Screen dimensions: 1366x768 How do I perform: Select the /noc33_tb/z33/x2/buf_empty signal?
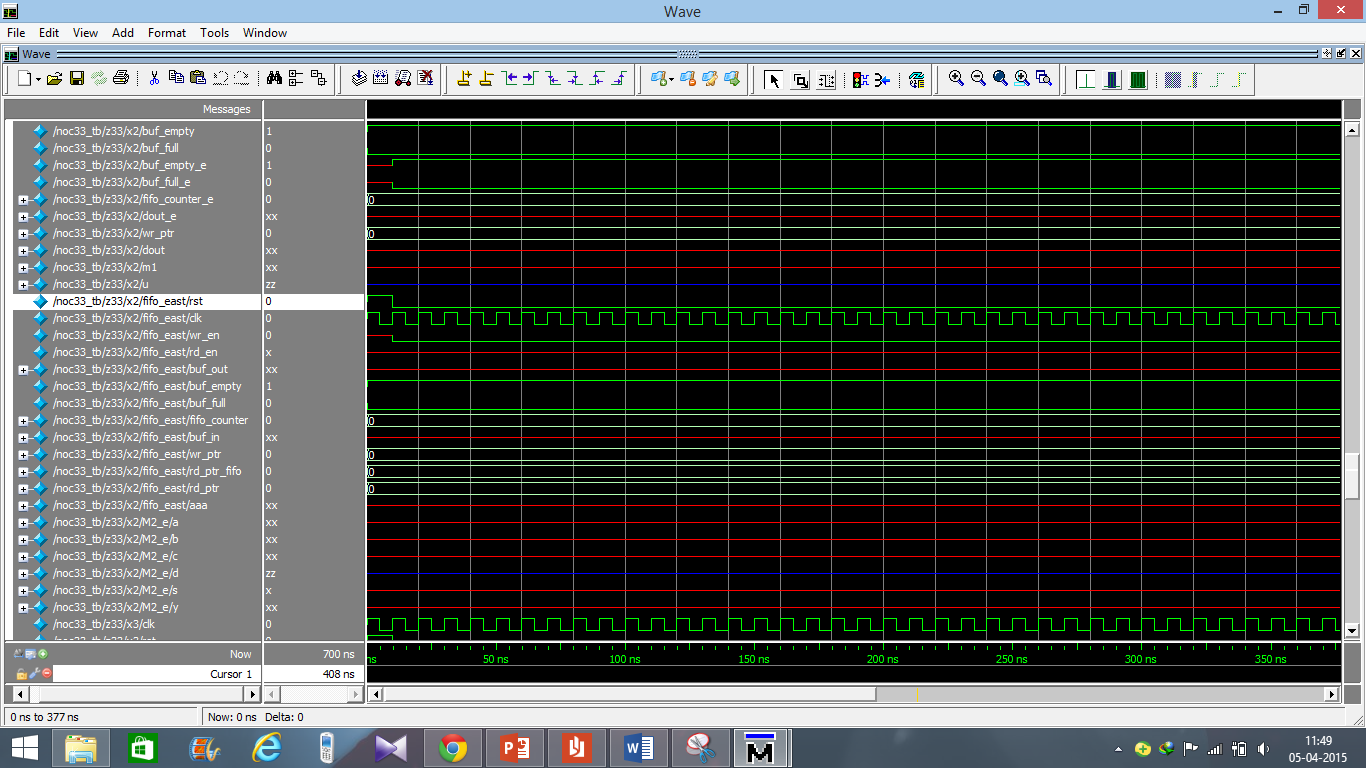[x=123, y=131]
